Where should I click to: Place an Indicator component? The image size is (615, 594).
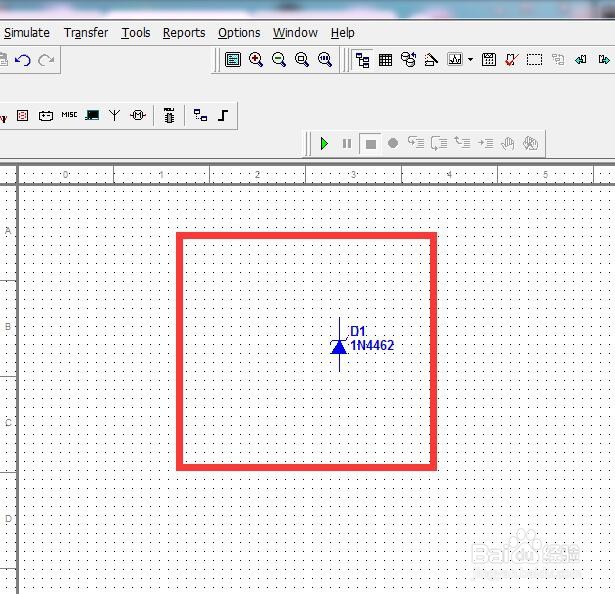pyautogui.click(x=23, y=115)
